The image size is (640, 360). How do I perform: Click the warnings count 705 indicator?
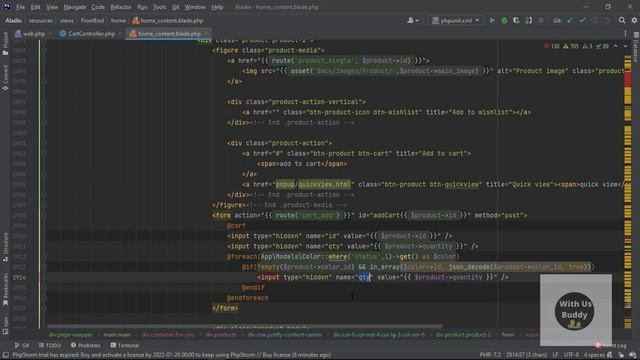tap(571, 47)
